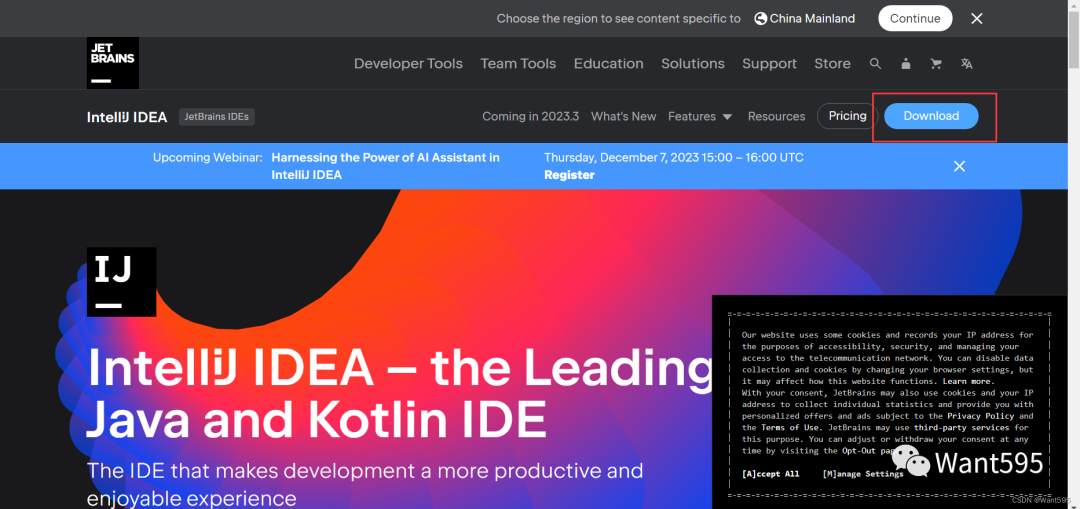1080x509 pixels.
Task: Open the shopping cart icon
Action: pyautogui.click(x=936, y=63)
